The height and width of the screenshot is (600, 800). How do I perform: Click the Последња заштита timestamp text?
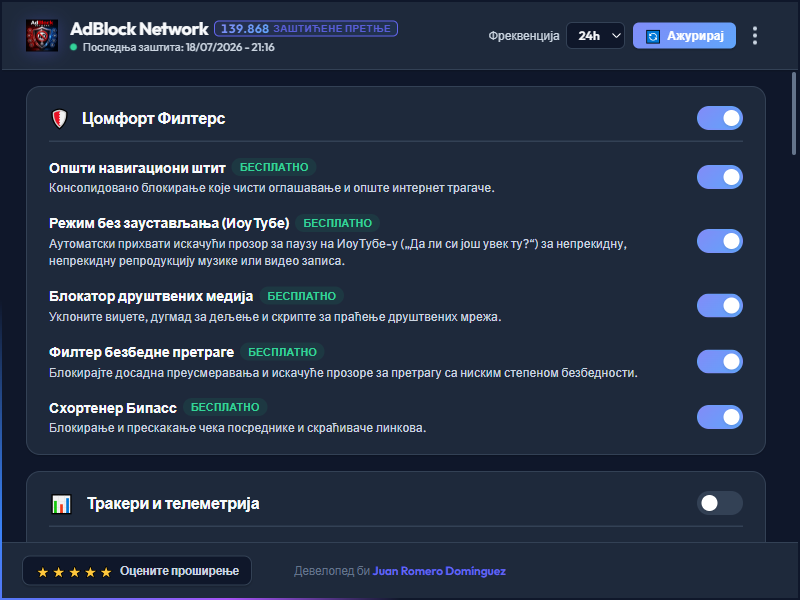pyautogui.click(x=179, y=47)
